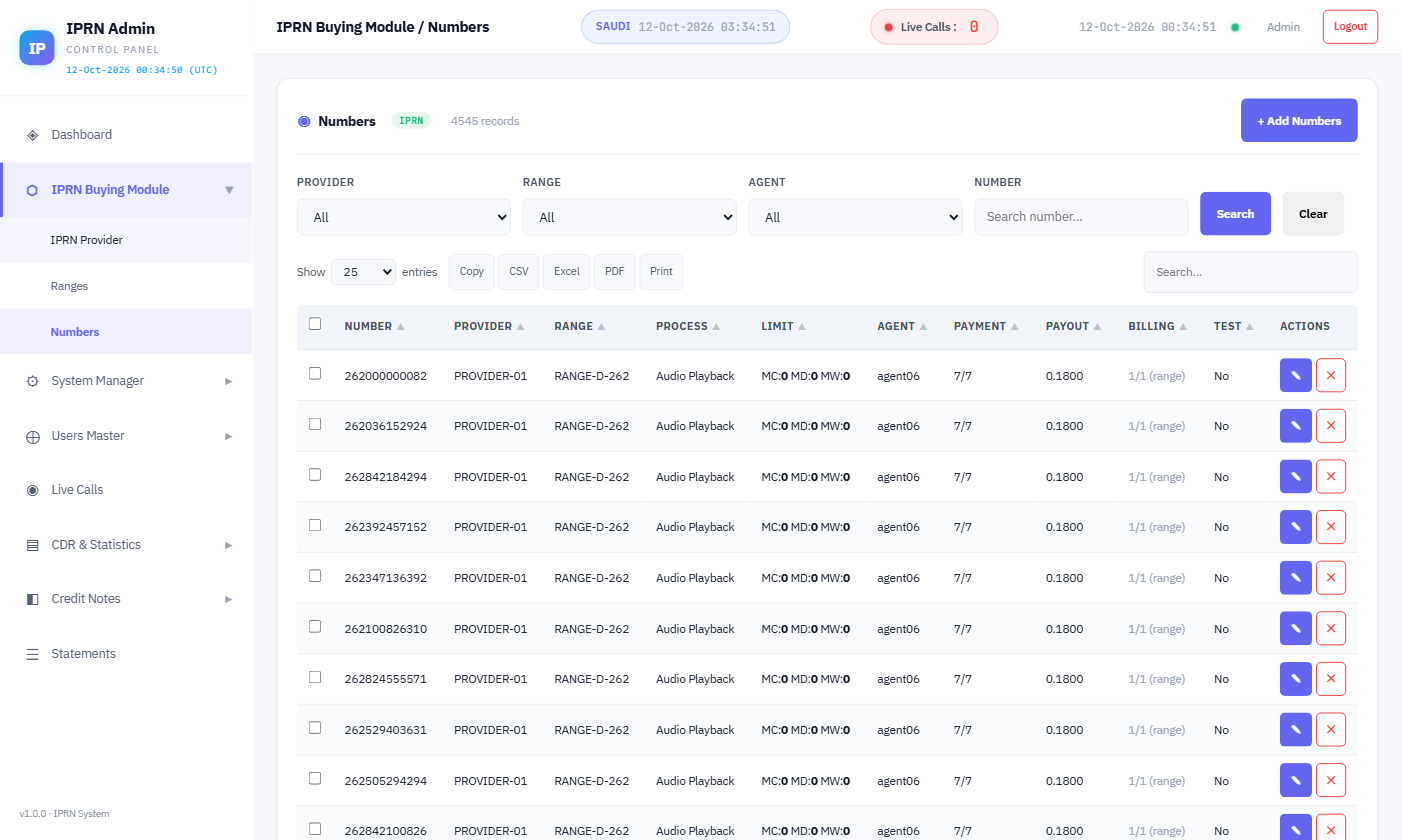Click the System Manager gear icon
This screenshot has width=1402, height=840.
pos(32,381)
